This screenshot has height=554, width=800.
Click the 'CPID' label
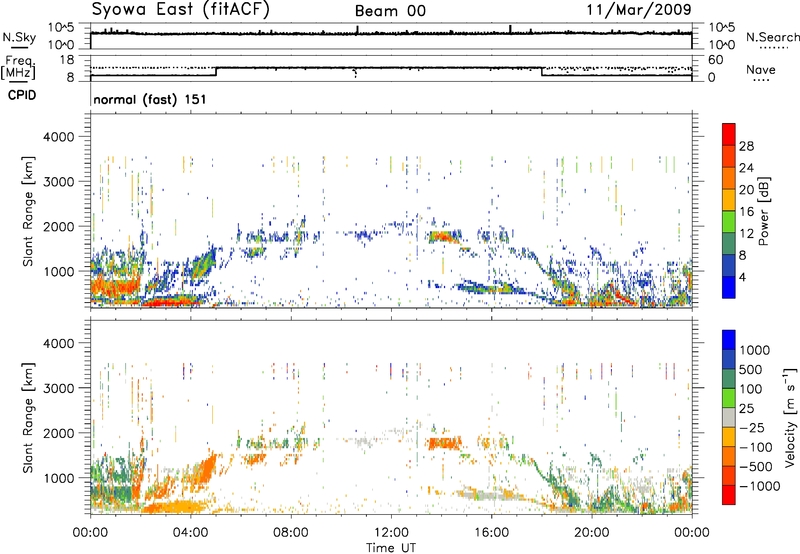(x=22, y=95)
